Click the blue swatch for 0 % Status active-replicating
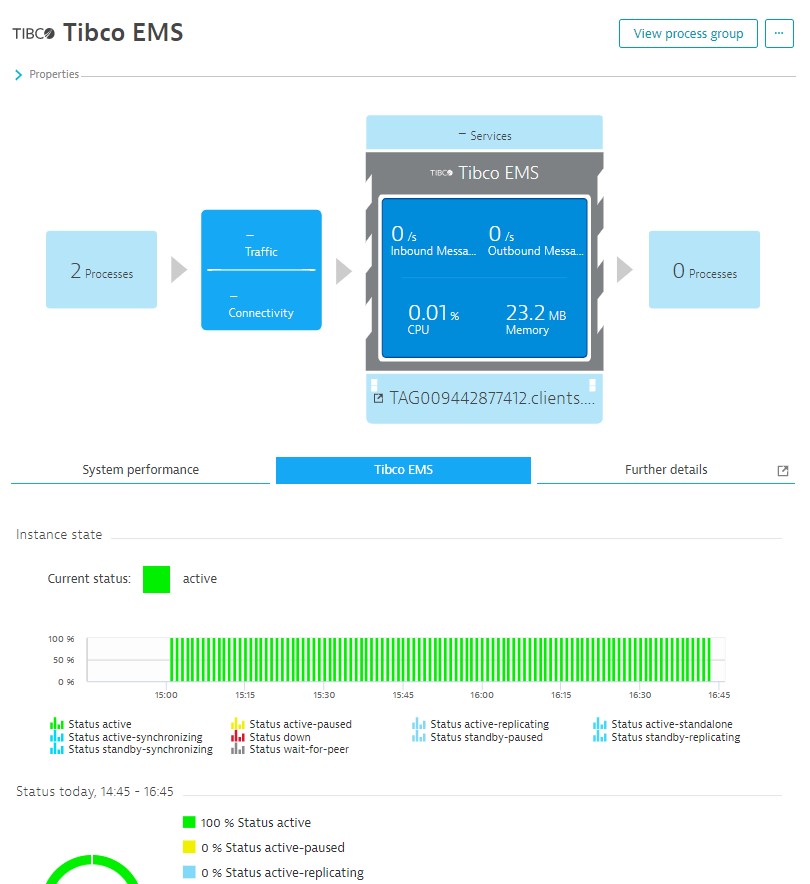 pos(189,872)
